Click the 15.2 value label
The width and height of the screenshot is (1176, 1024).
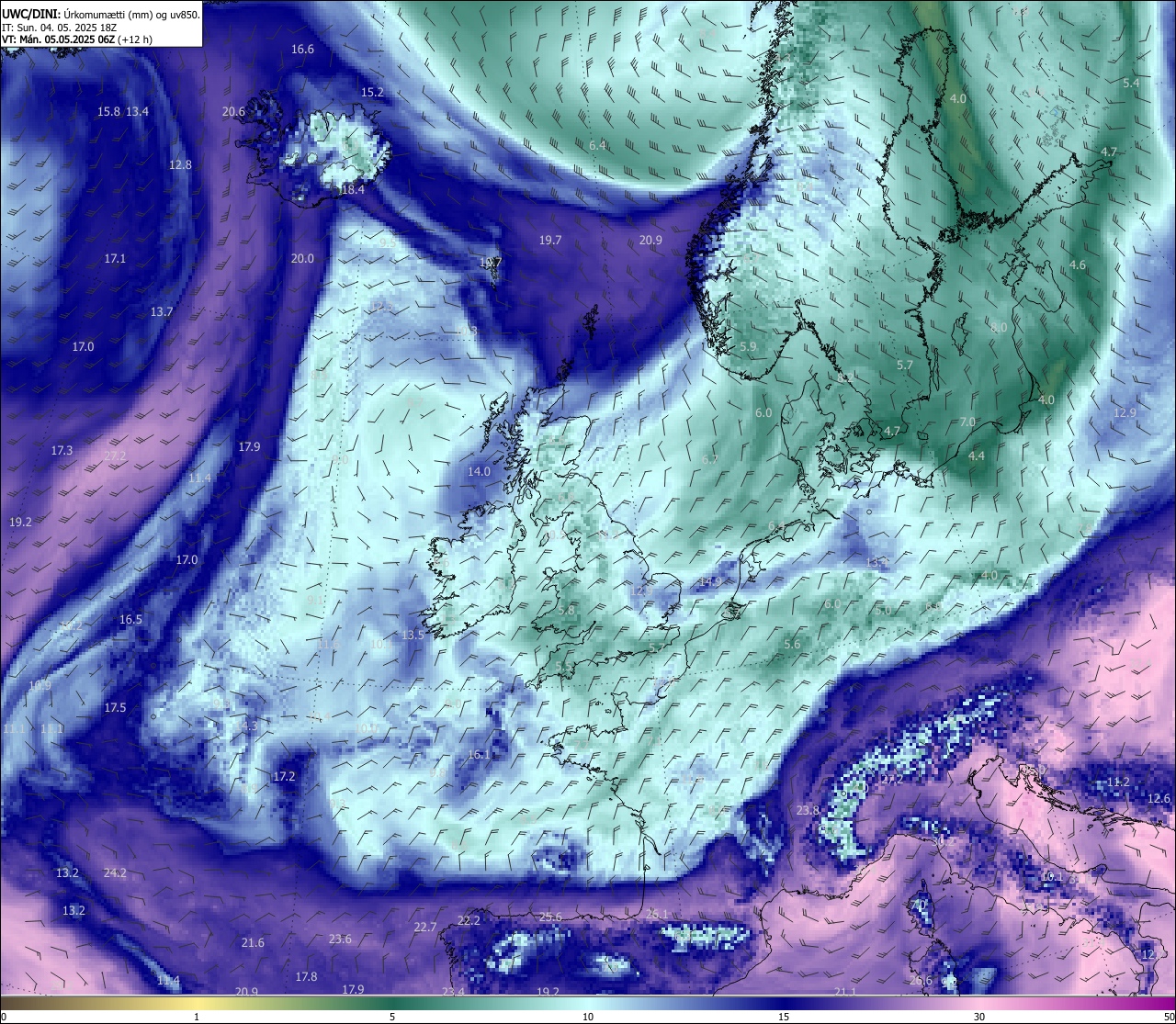pyautogui.click(x=372, y=93)
